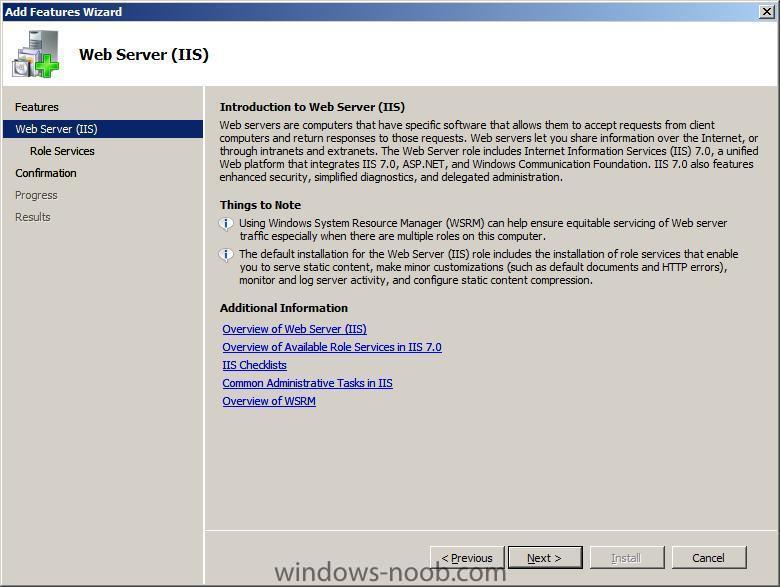This screenshot has height=587, width=780.
Task: Click info icon beside WSRM note
Action: tap(226, 224)
